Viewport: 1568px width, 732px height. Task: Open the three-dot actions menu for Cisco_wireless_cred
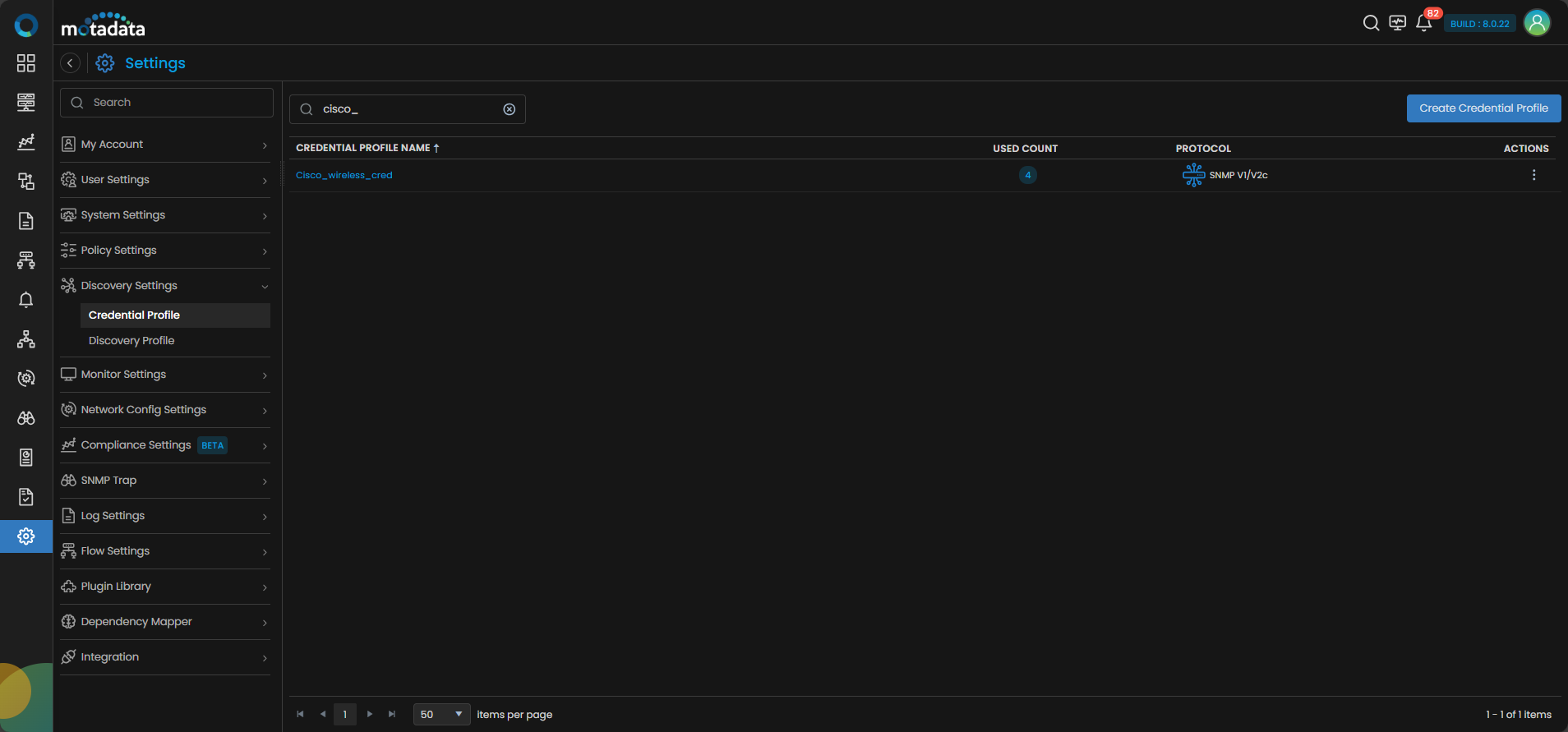(1533, 175)
